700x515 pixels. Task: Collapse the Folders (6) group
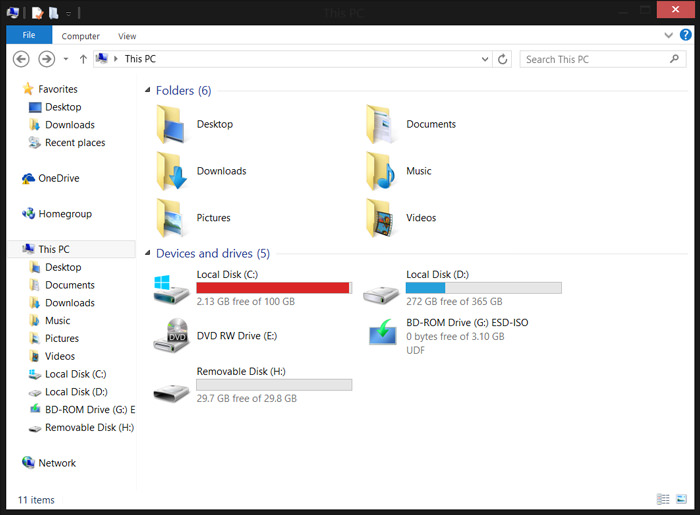click(148, 91)
